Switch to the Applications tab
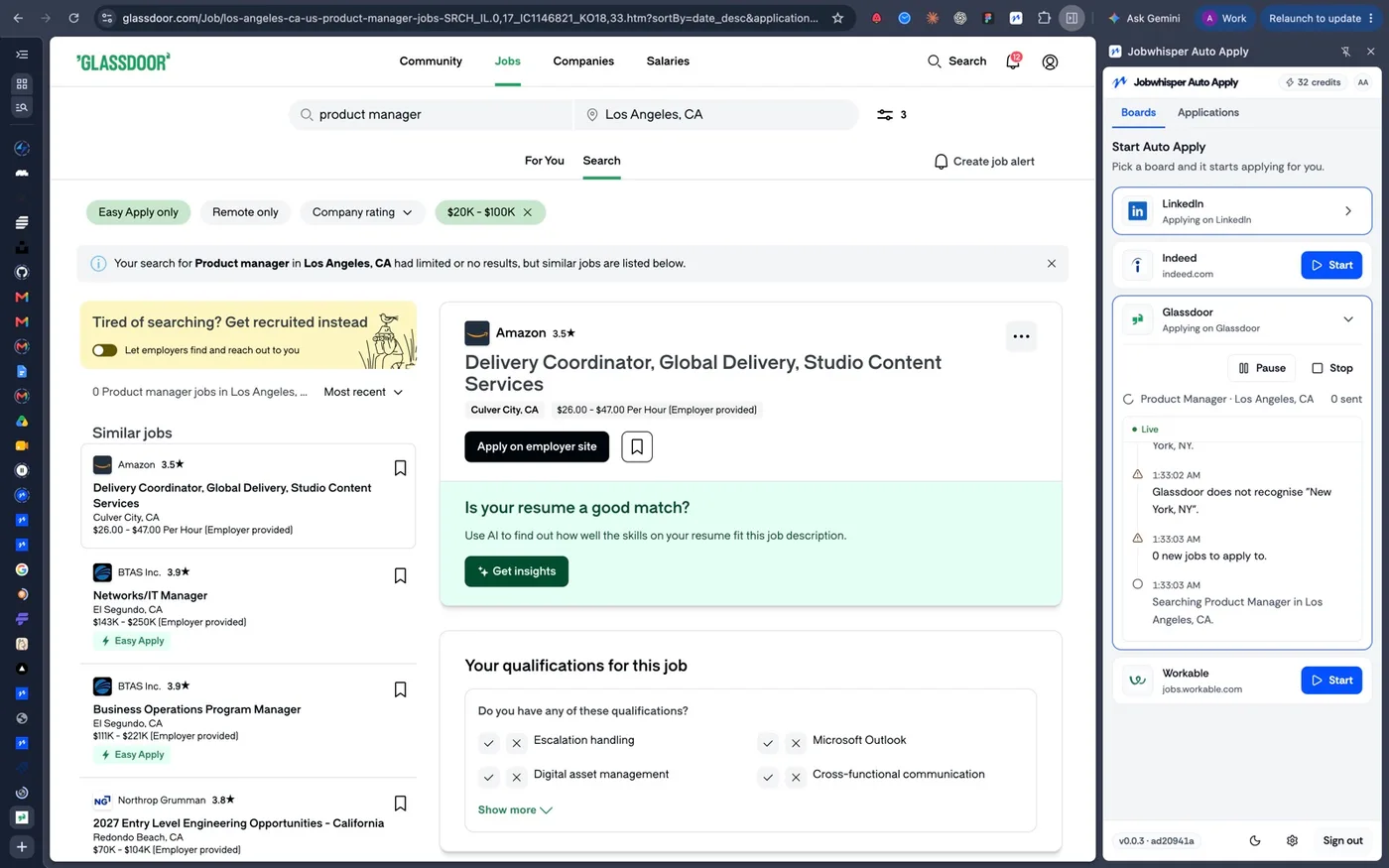Viewport: 1389px width, 868px height. coord(1207,113)
